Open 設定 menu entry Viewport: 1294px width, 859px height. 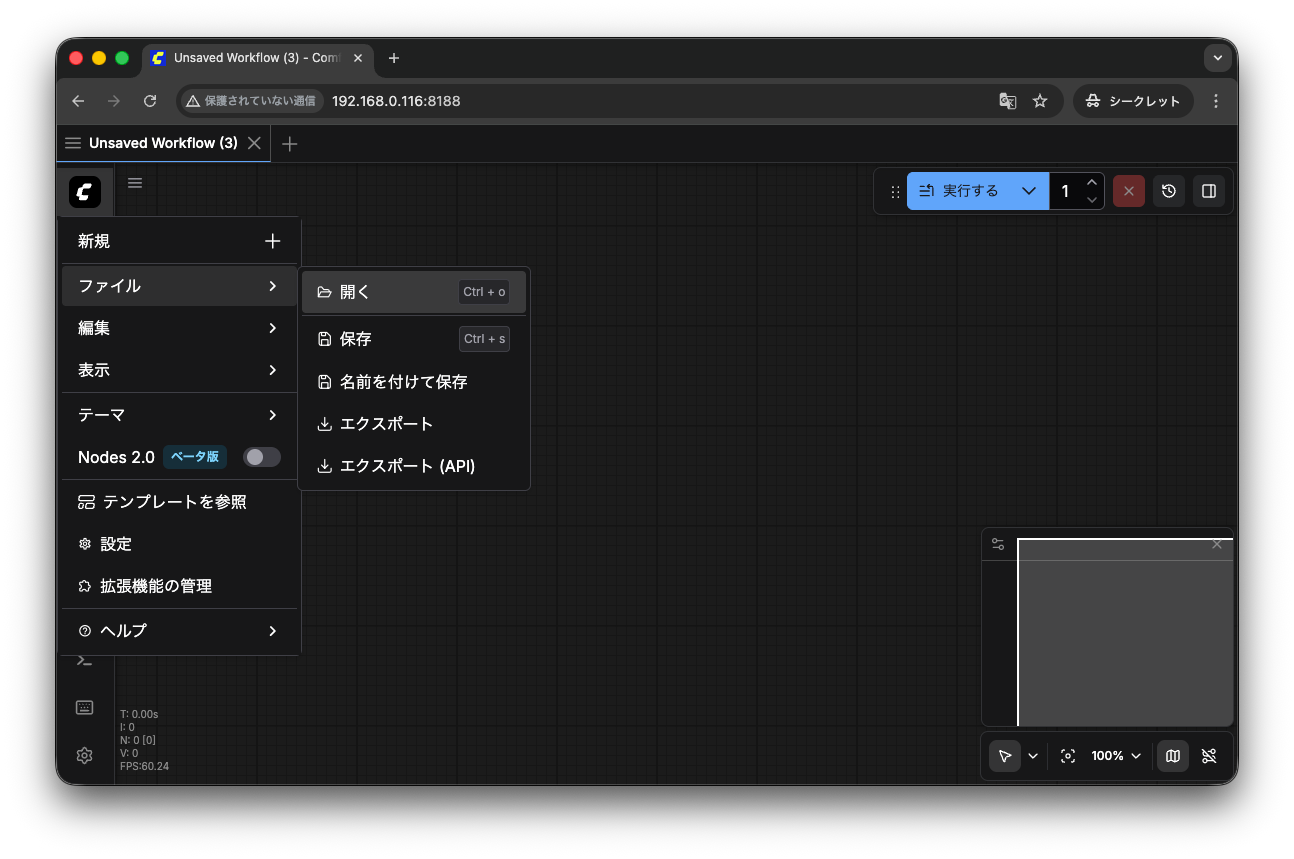click(x=180, y=544)
